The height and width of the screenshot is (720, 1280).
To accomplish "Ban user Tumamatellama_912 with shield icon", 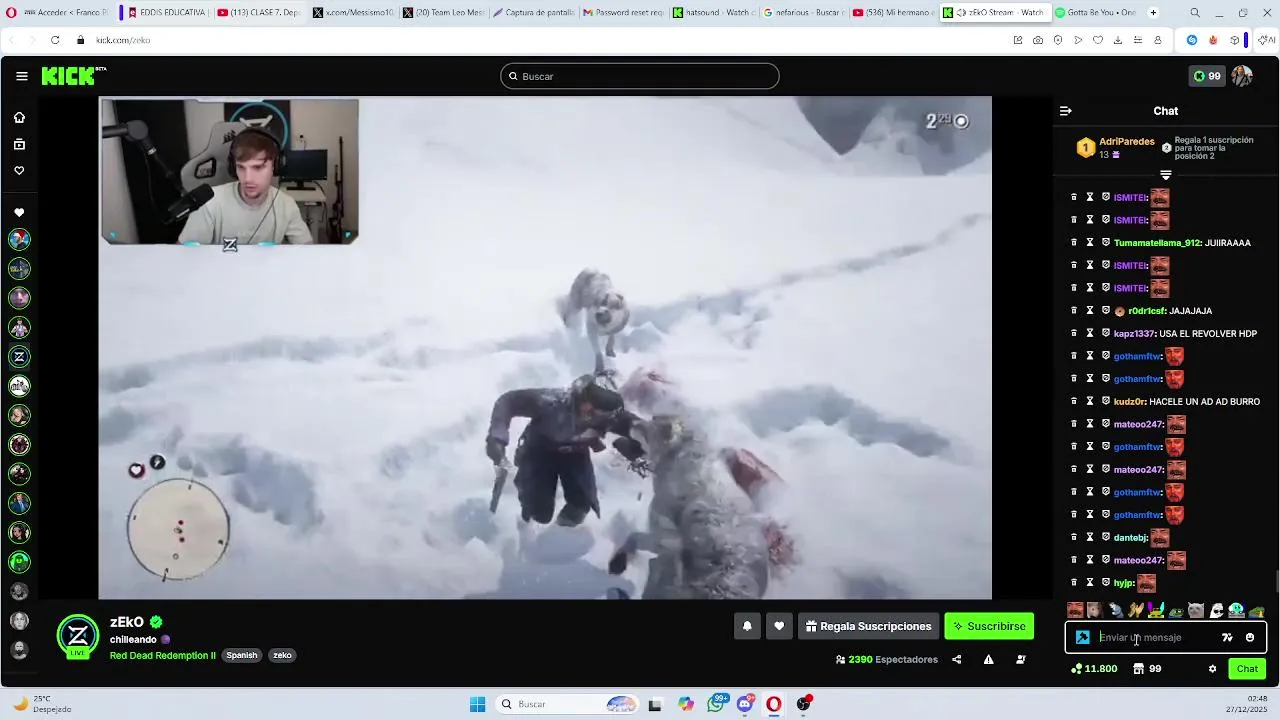I will (x=1106, y=243).
